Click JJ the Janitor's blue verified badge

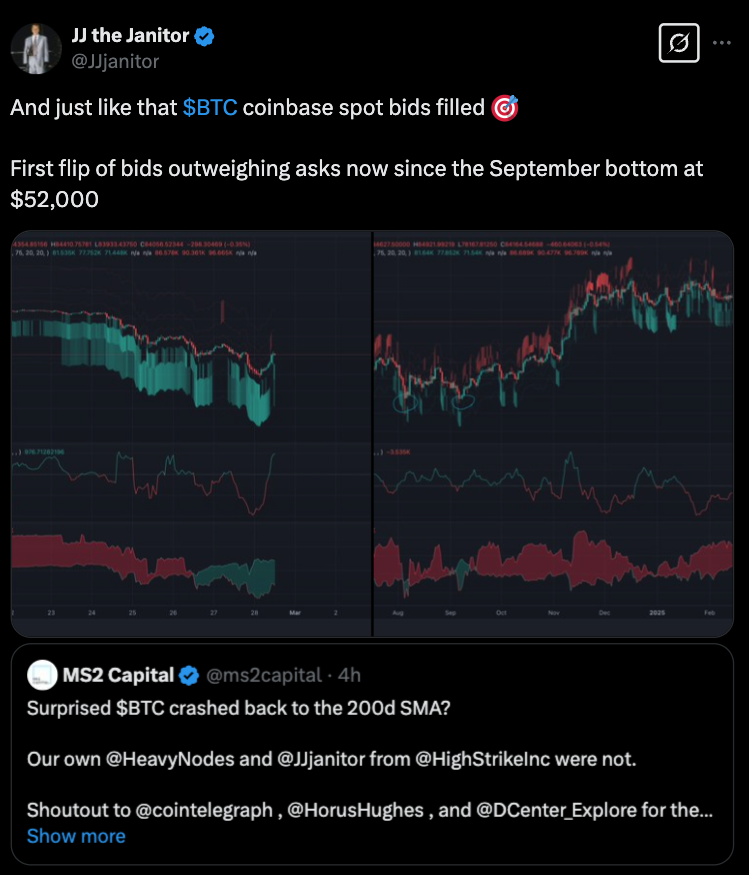point(203,35)
